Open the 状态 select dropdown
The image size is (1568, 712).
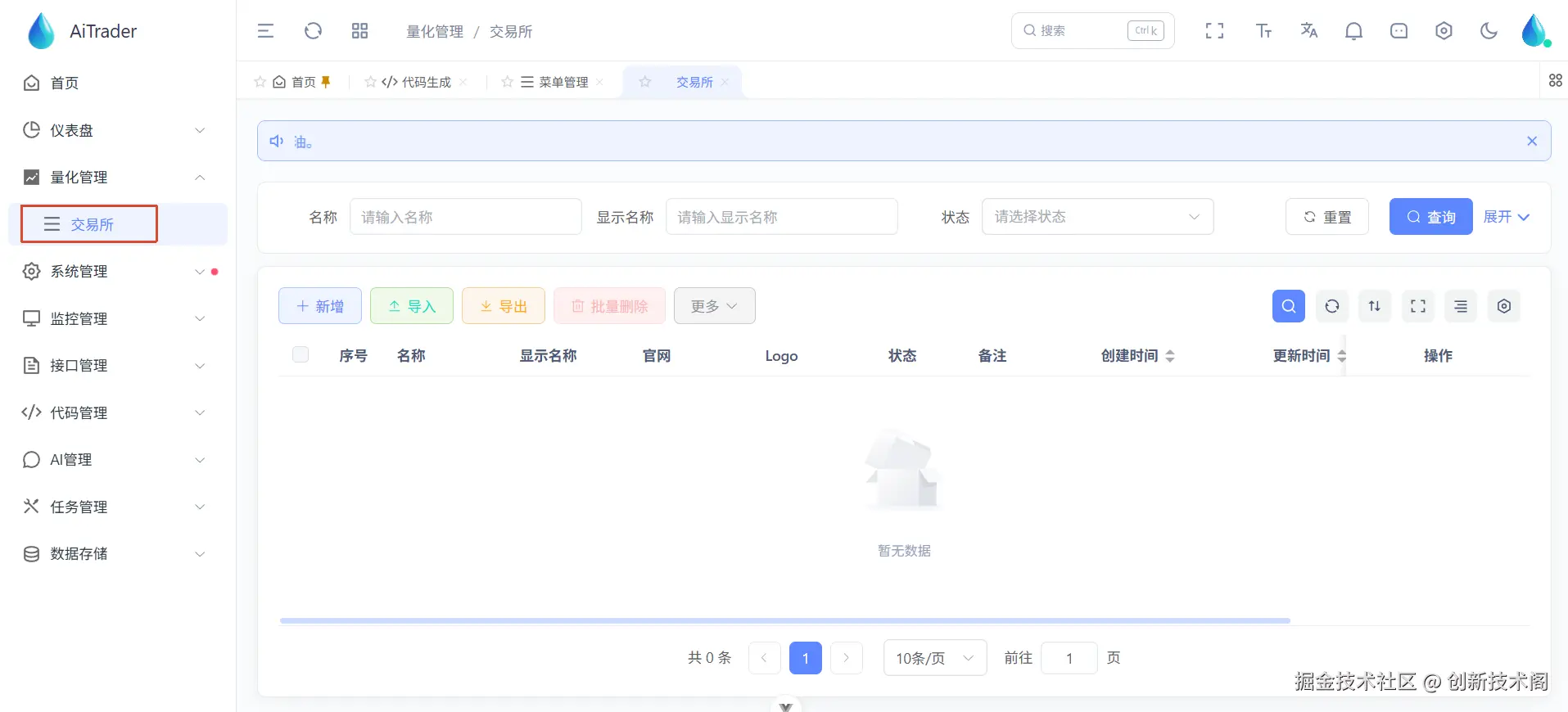(x=1097, y=217)
